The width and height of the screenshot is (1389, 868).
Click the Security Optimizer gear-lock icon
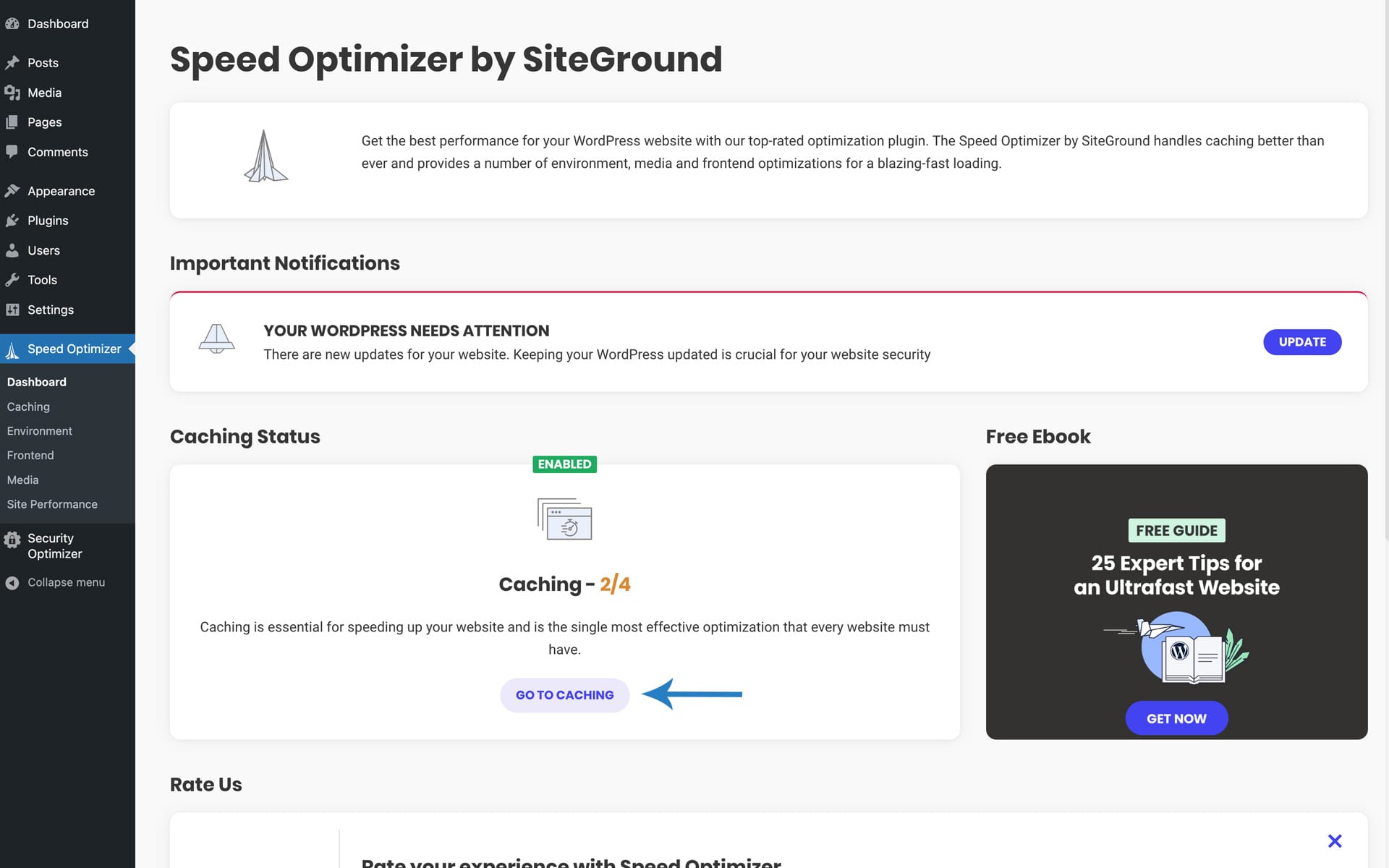tap(12, 540)
